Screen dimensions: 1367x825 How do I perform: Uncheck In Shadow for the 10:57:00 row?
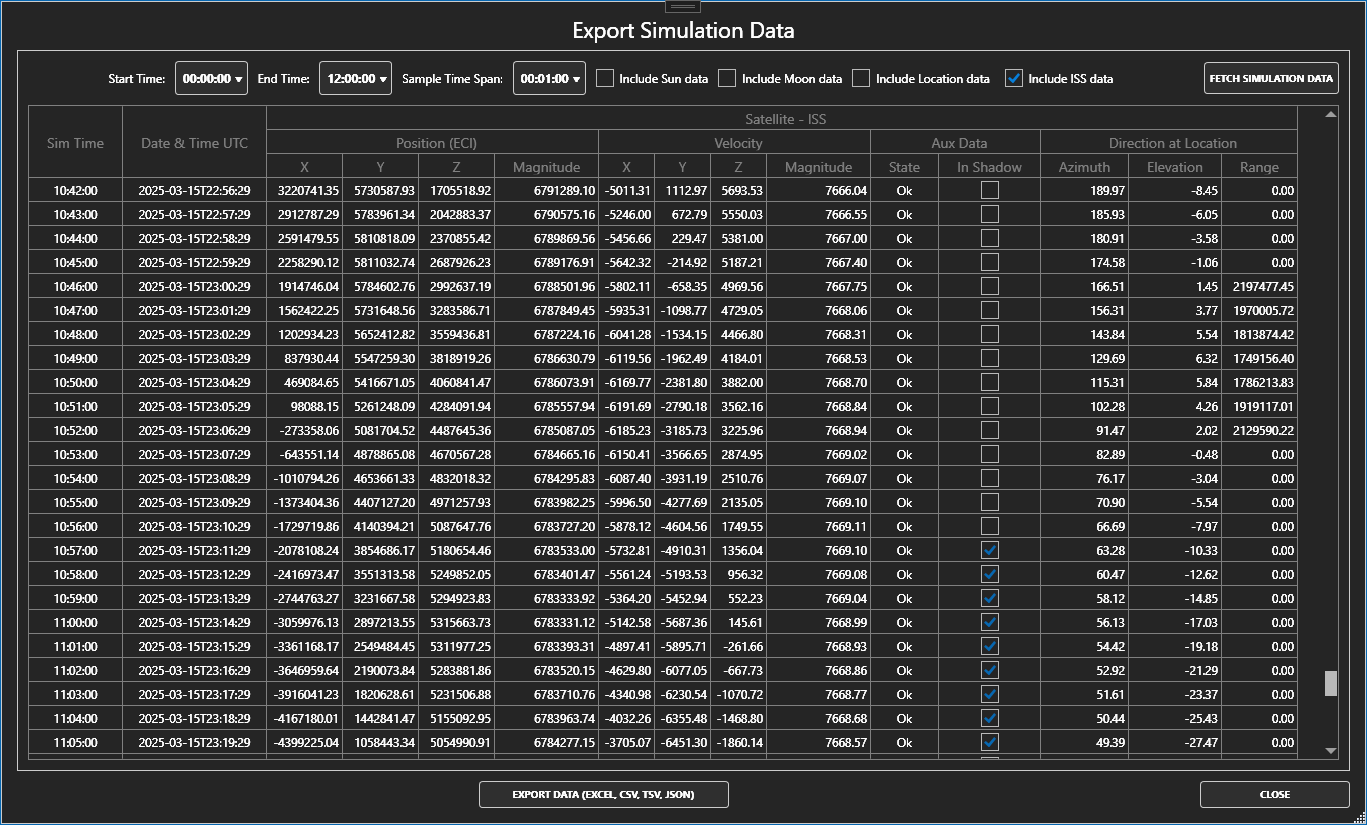989,549
